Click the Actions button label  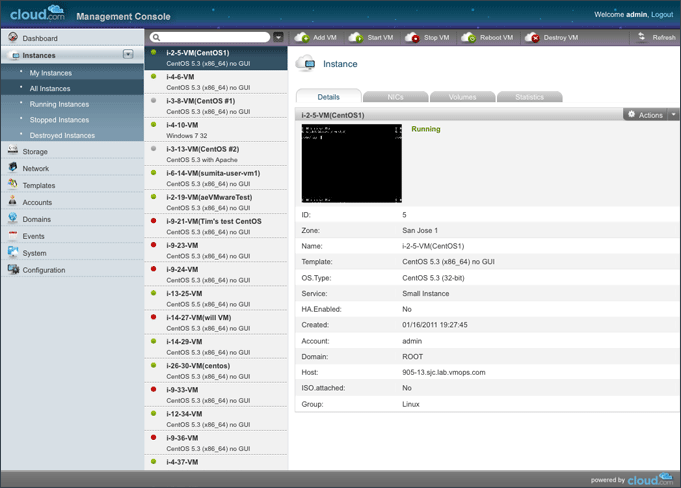[650, 115]
